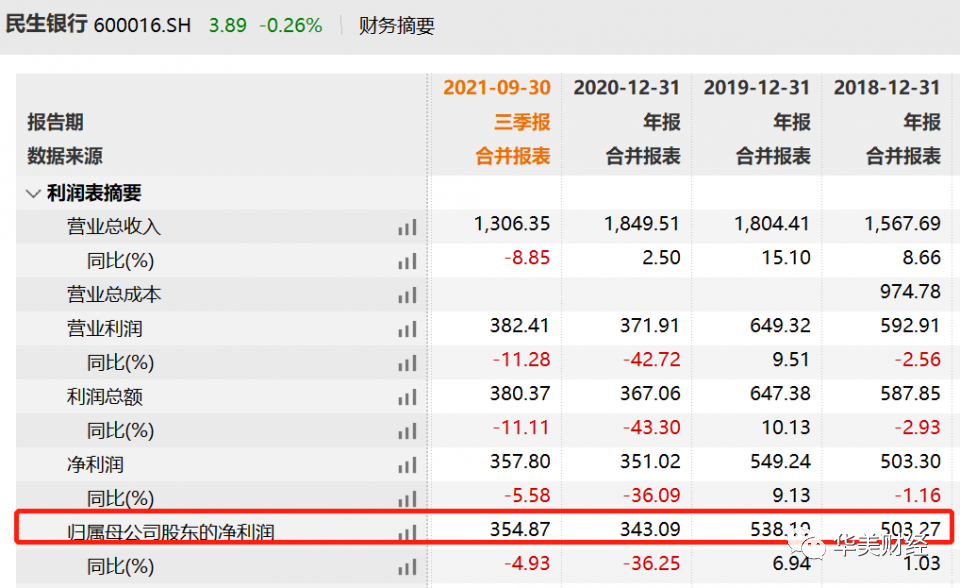Screen dimensions: 960x588
Task: Click operating profit growth -42.72
Action: point(651,360)
